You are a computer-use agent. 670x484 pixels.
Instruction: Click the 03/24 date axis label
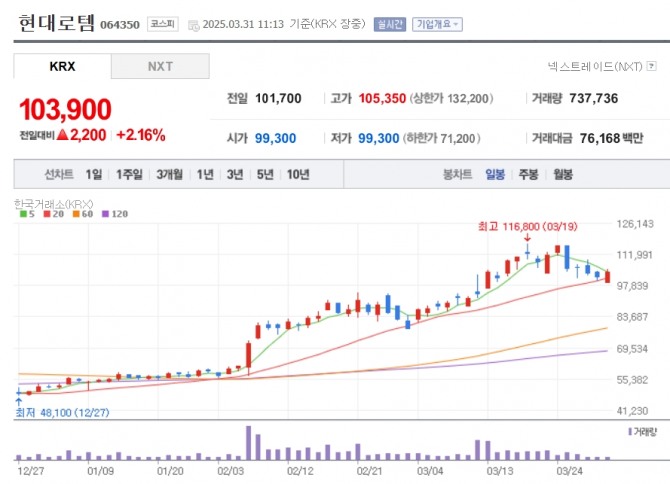(x=569, y=471)
